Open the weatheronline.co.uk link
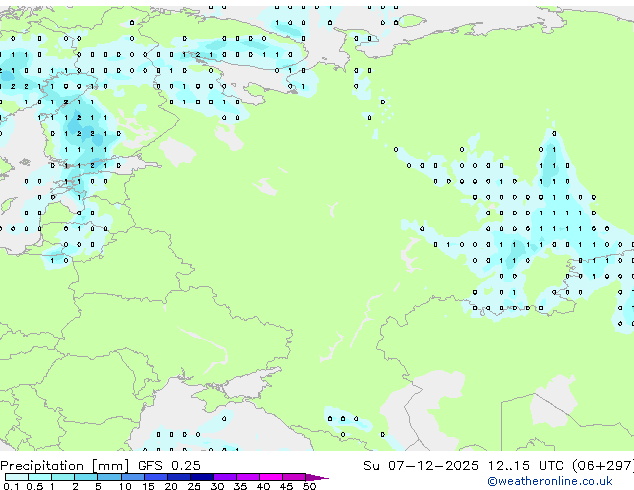Image resolution: width=634 pixels, height=490 pixels. click(550, 481)
